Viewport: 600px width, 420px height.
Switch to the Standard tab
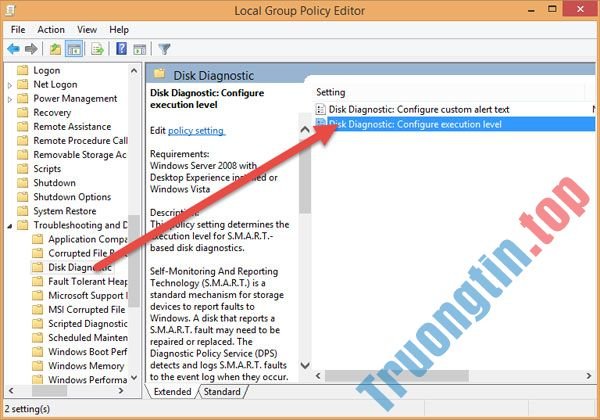pos(222,392)
